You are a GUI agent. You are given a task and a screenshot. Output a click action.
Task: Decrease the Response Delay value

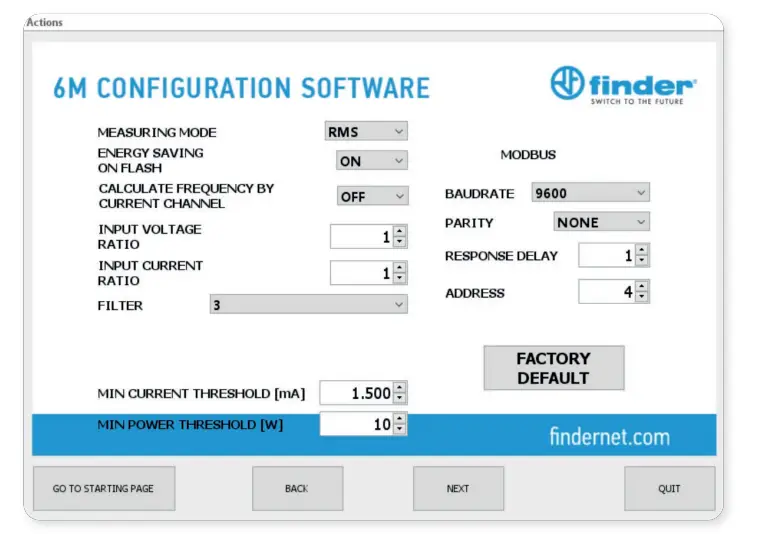(642, 261)
